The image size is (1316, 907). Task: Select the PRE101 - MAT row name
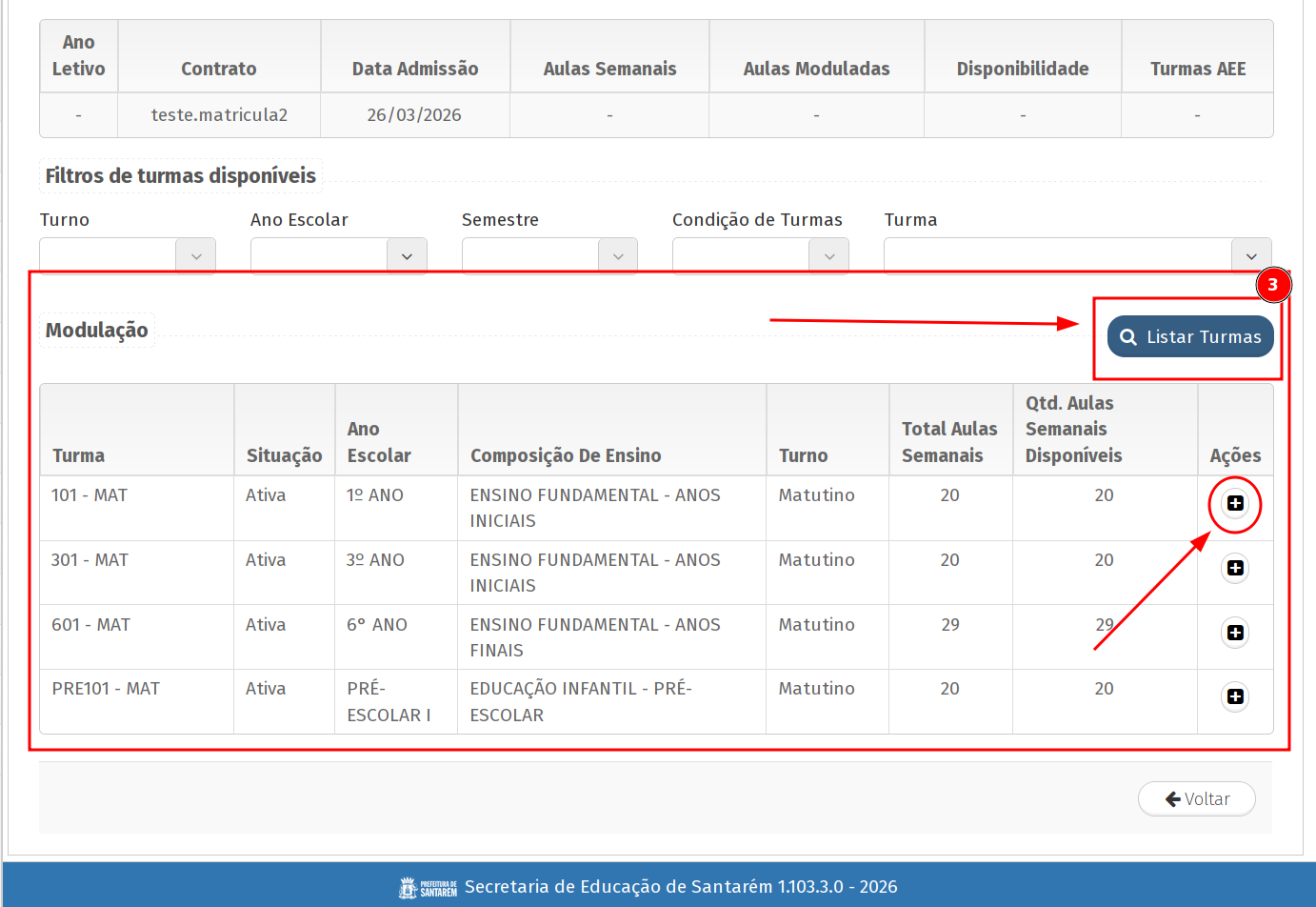(106, 689)
